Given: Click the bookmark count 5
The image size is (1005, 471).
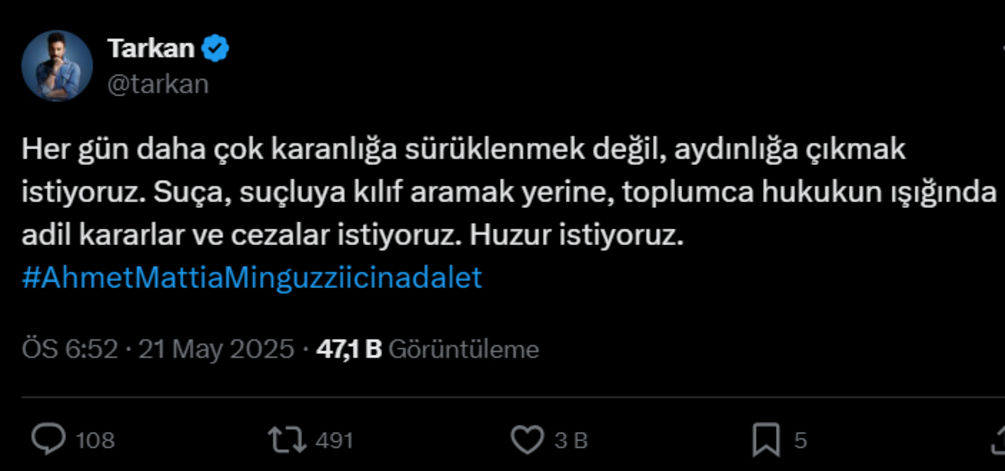Looking at the screenshot, I should (800, 441).
